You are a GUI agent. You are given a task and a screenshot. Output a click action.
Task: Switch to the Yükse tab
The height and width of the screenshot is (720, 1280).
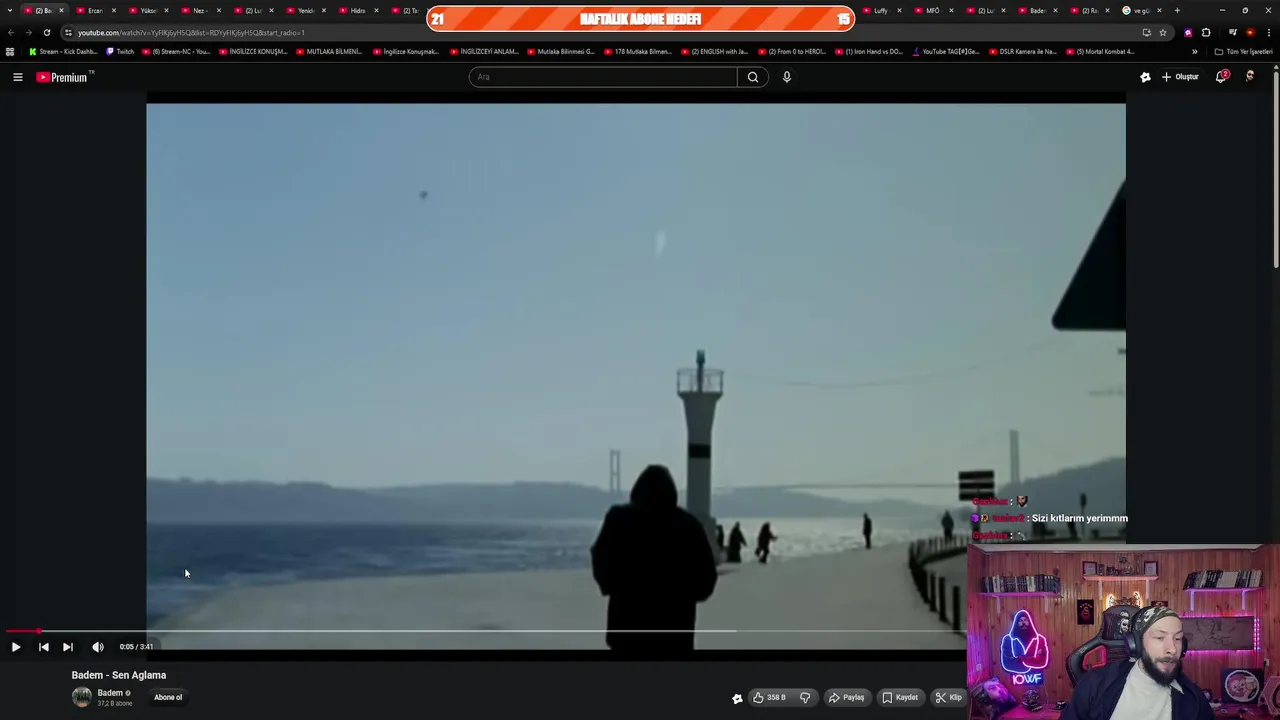tap(148, 10)
